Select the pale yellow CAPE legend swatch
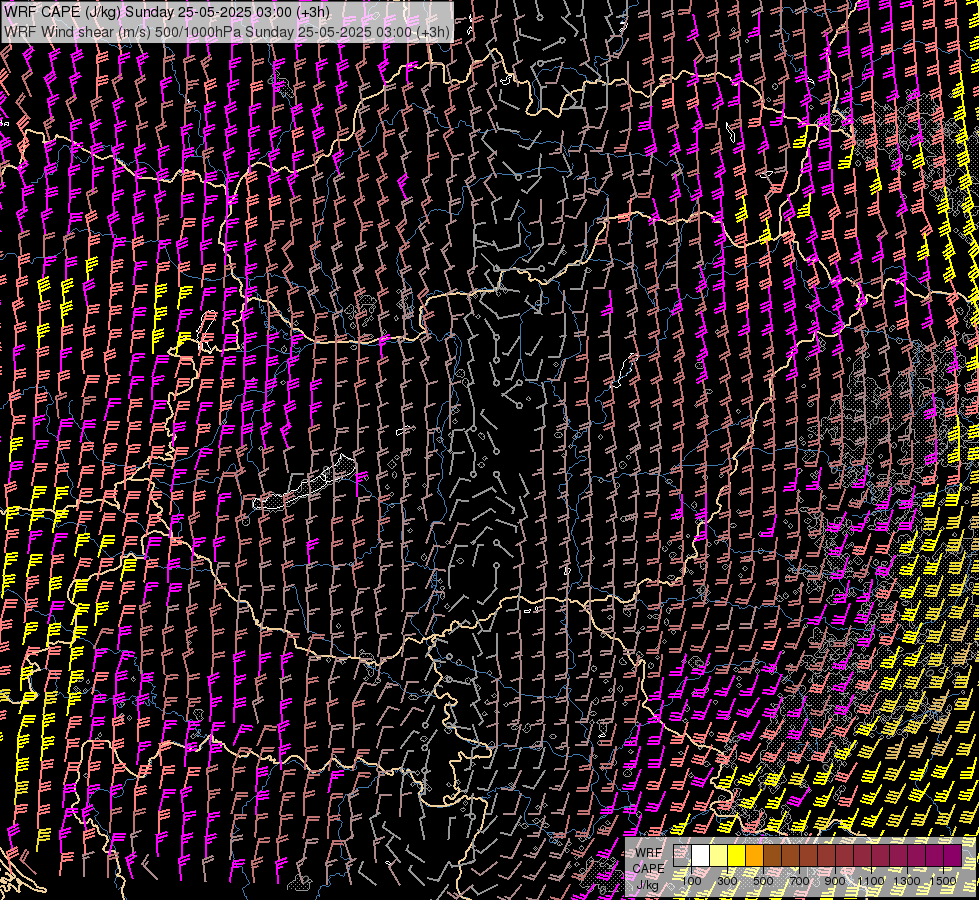This screenshot has height=900, width=979. click(719, 855)
